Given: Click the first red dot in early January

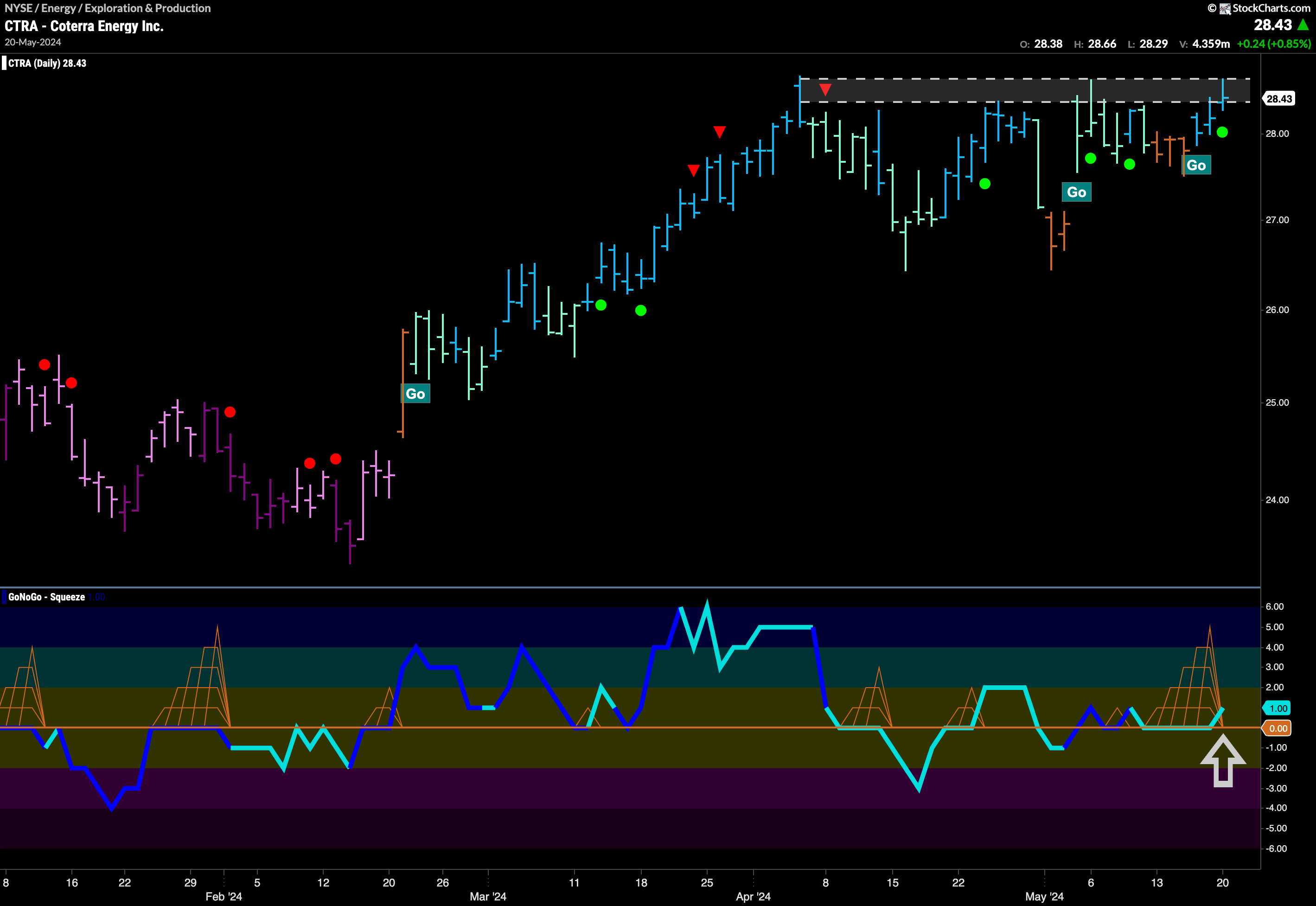Looking at the screenshot, I should tap(44, 365).
